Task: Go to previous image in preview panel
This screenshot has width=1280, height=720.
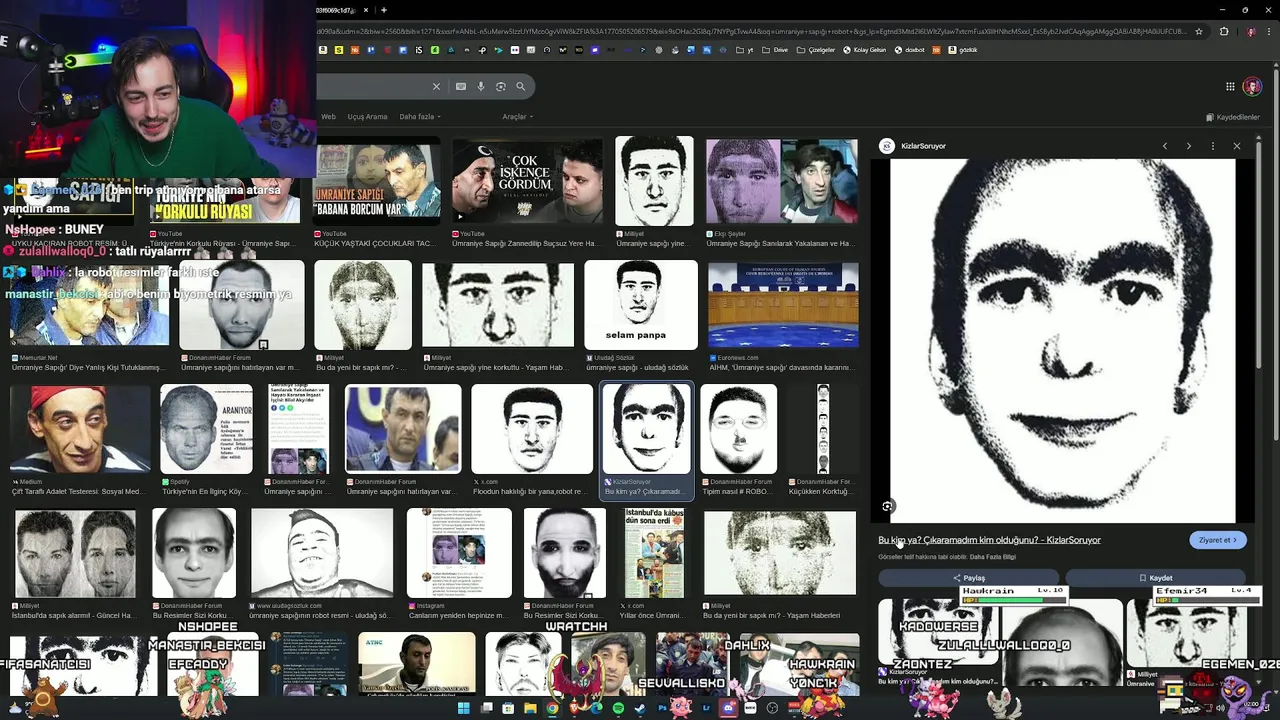Action: point(1165,146)
